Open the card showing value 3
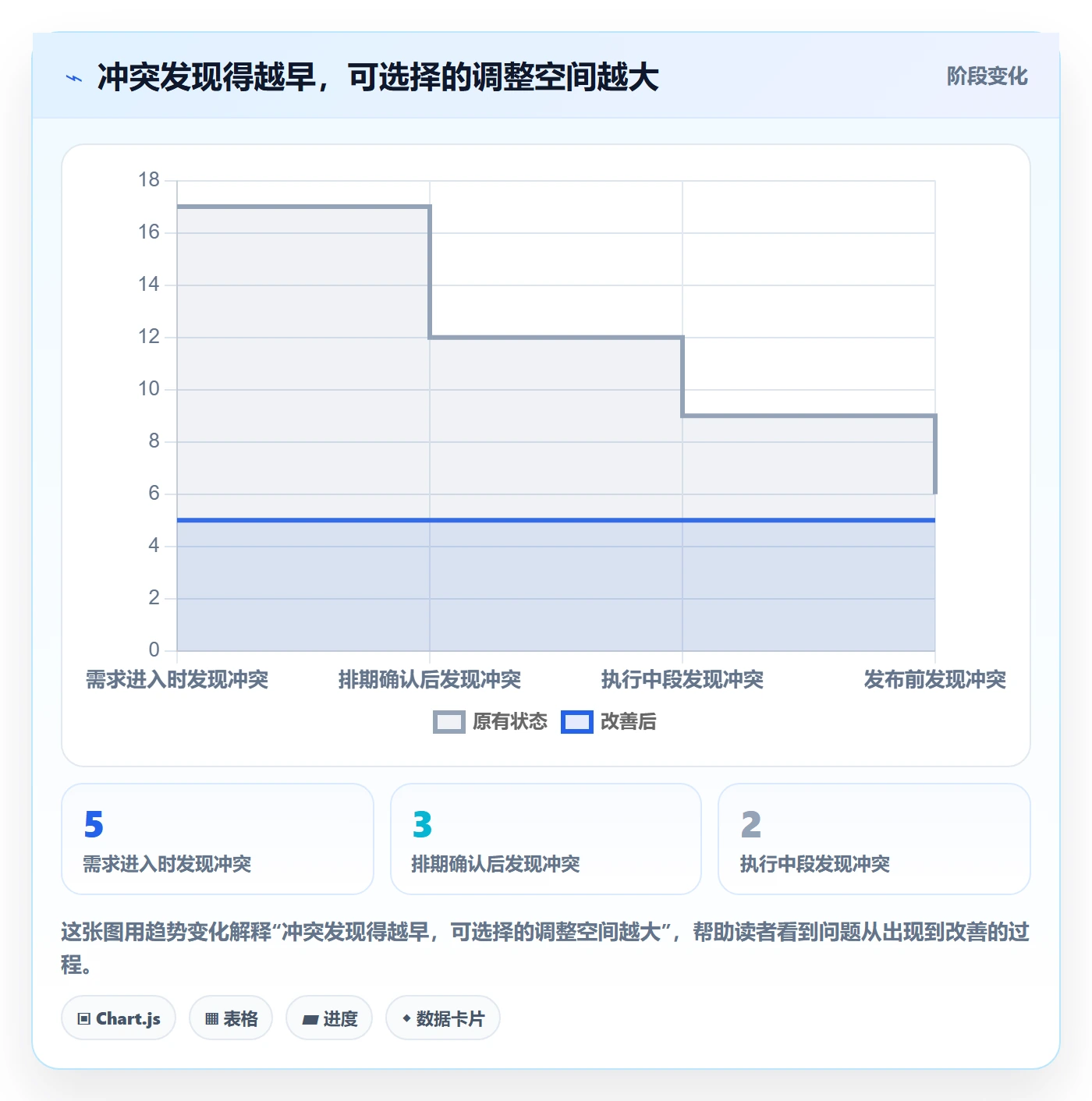Screen dimensions: 1092x1101 click(546, 839)
